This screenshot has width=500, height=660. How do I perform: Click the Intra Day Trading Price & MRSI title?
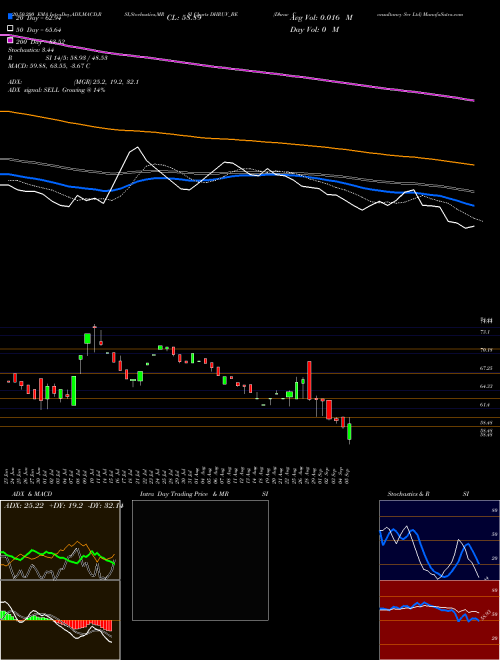204,494
